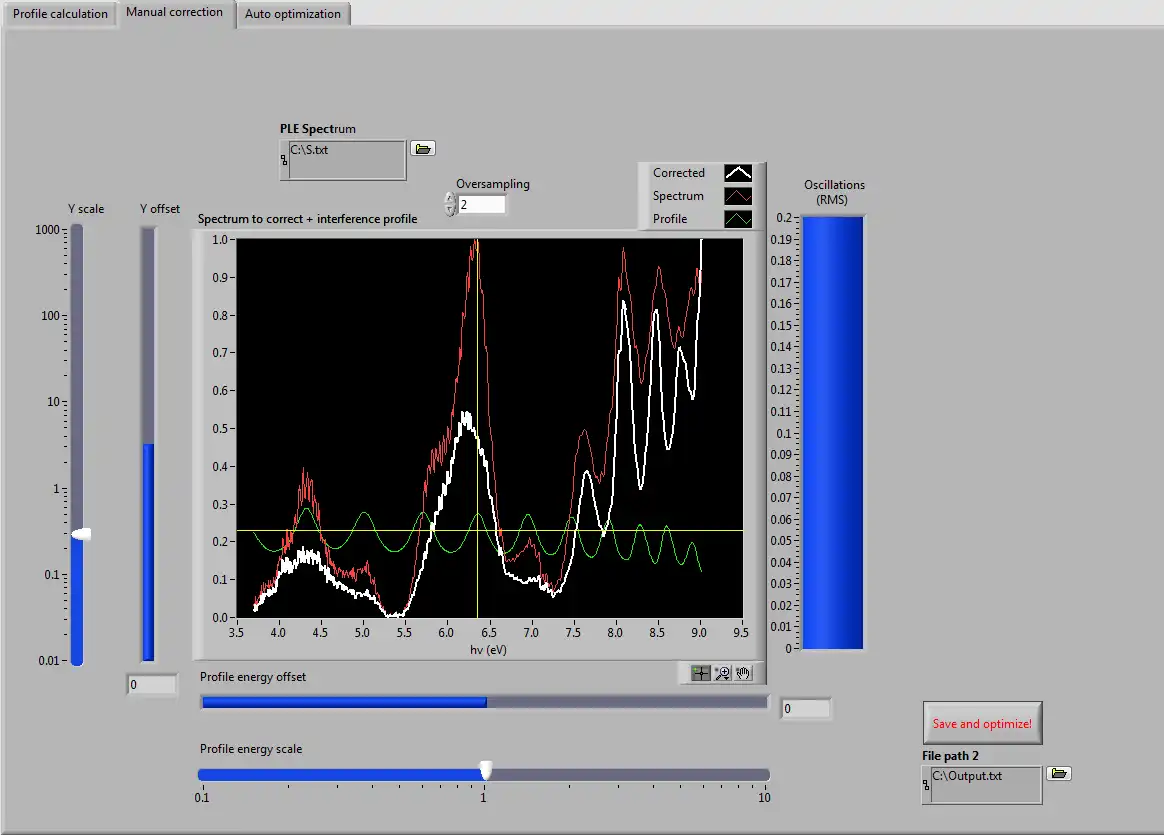Viewport: 1164px width, 835px height.
Task: Select the graph cursor crosshair tool
Action: tap(701, 673)
